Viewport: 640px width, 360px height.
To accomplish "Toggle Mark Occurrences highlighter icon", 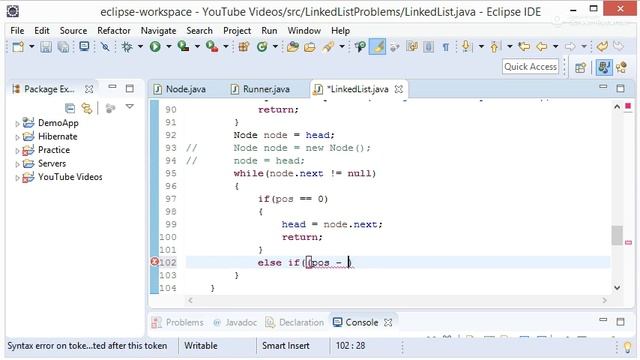I will coord(378,47).
